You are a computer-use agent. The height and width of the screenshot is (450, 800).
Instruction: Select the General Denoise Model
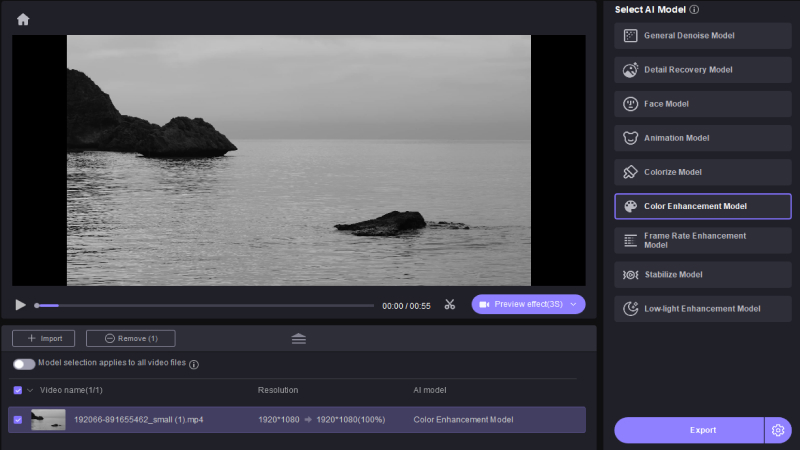click(702, 36)
